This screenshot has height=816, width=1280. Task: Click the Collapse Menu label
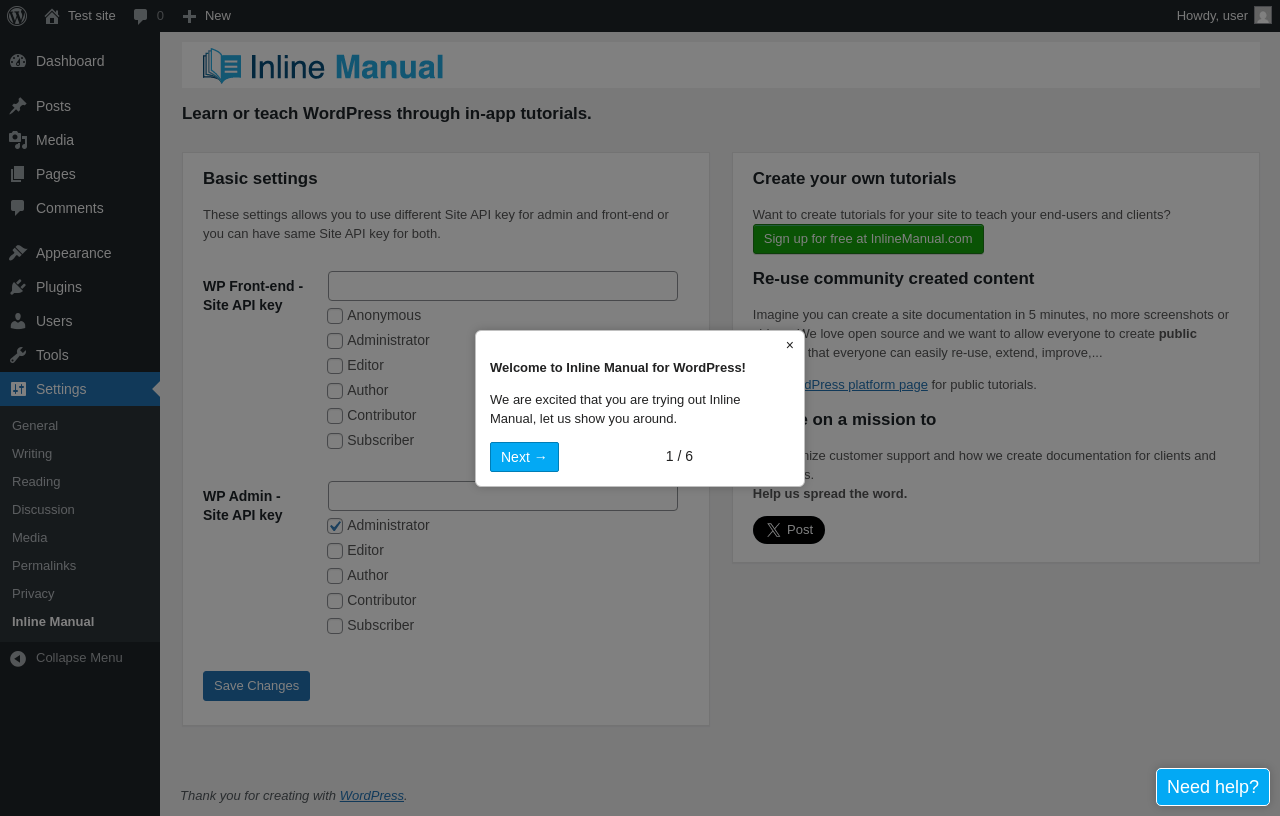coord(79,658)
